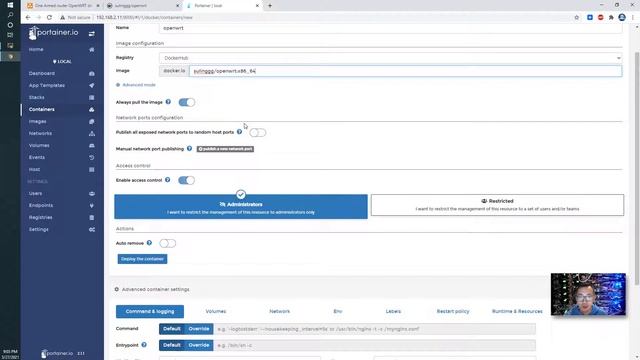The height and width of the screenshot is (360, 640).
Task: Click the Dashboard gauge icon
Action: tap(92, 73)
